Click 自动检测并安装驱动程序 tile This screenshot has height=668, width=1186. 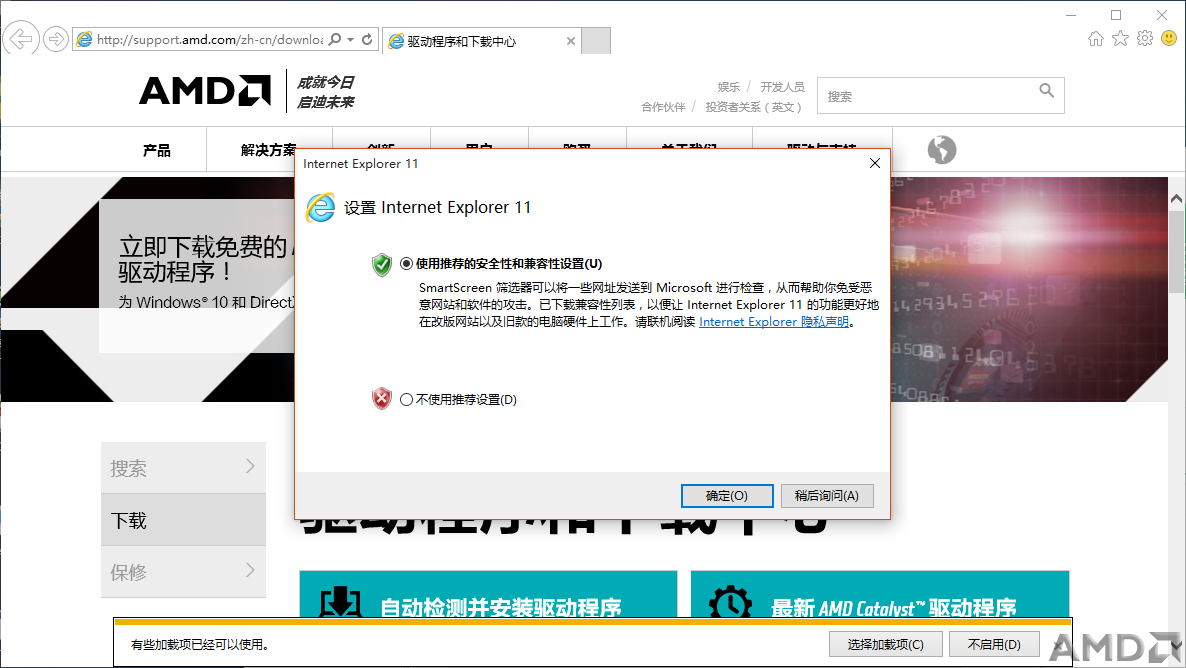tap(488, 595)
